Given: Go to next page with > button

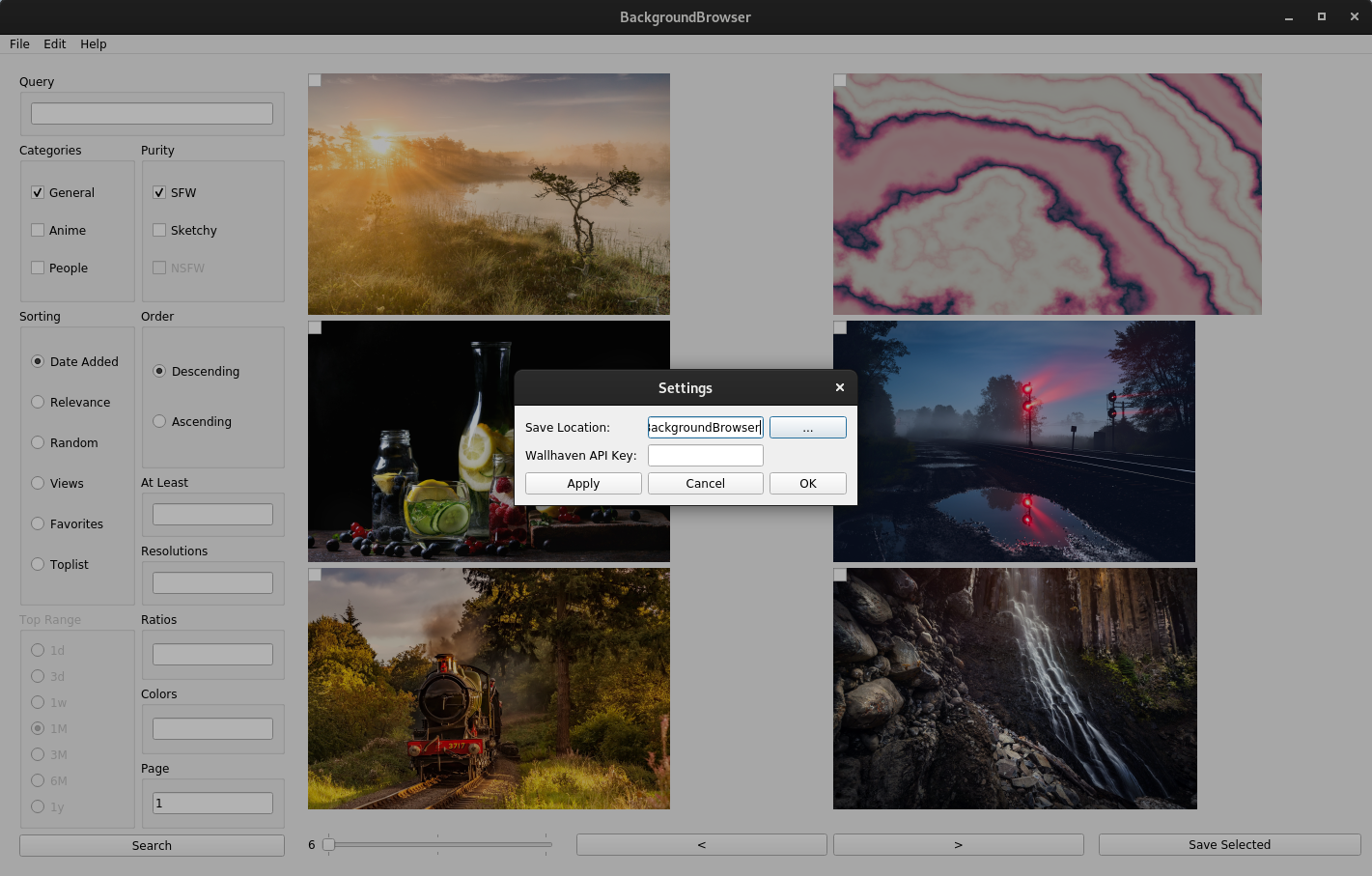Looking at the screenshot, I should pyautogui.click(x=959, y=844).
